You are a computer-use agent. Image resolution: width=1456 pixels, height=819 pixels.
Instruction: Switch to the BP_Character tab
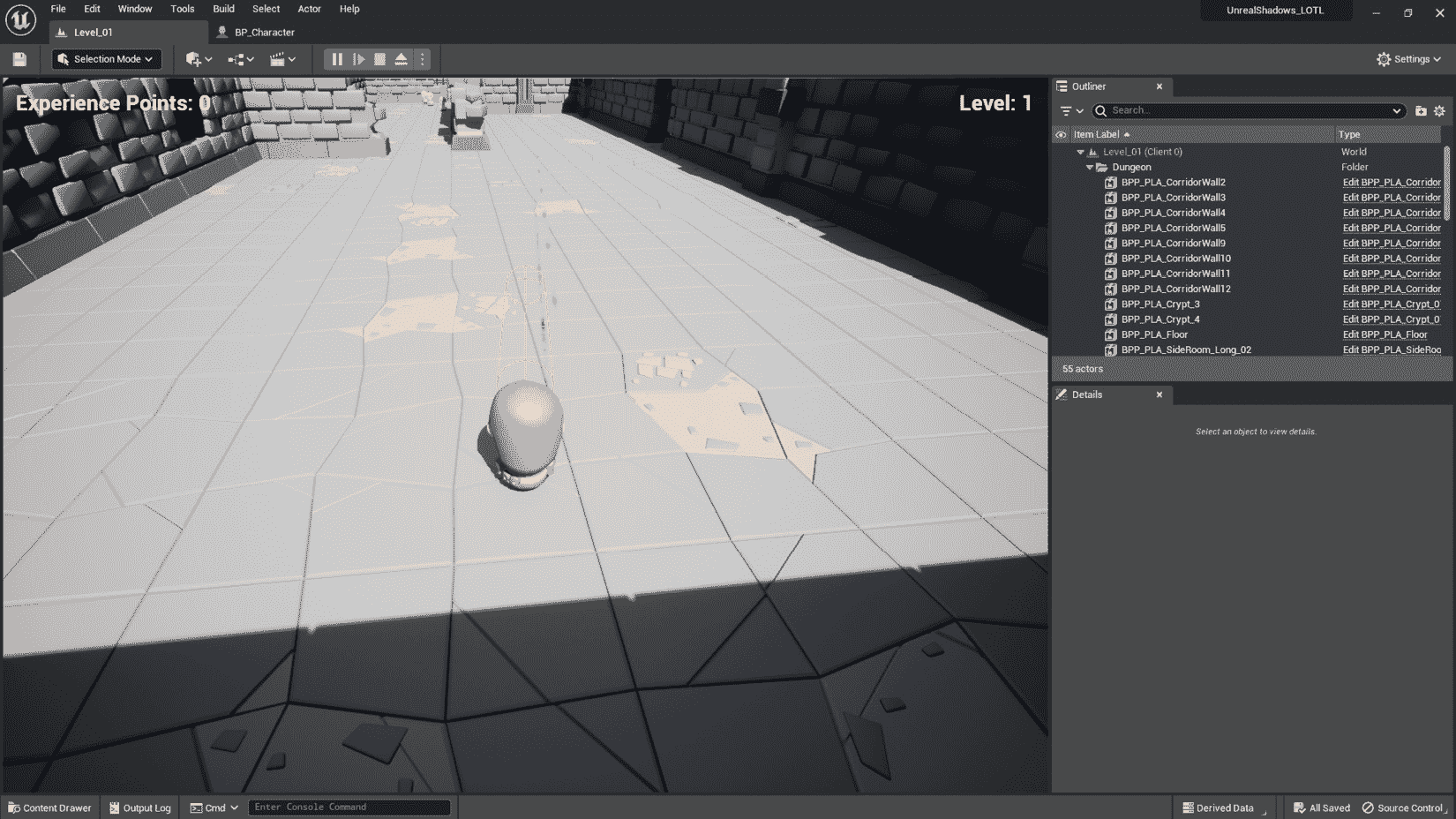pyautogui.click(x=265, y=32)
